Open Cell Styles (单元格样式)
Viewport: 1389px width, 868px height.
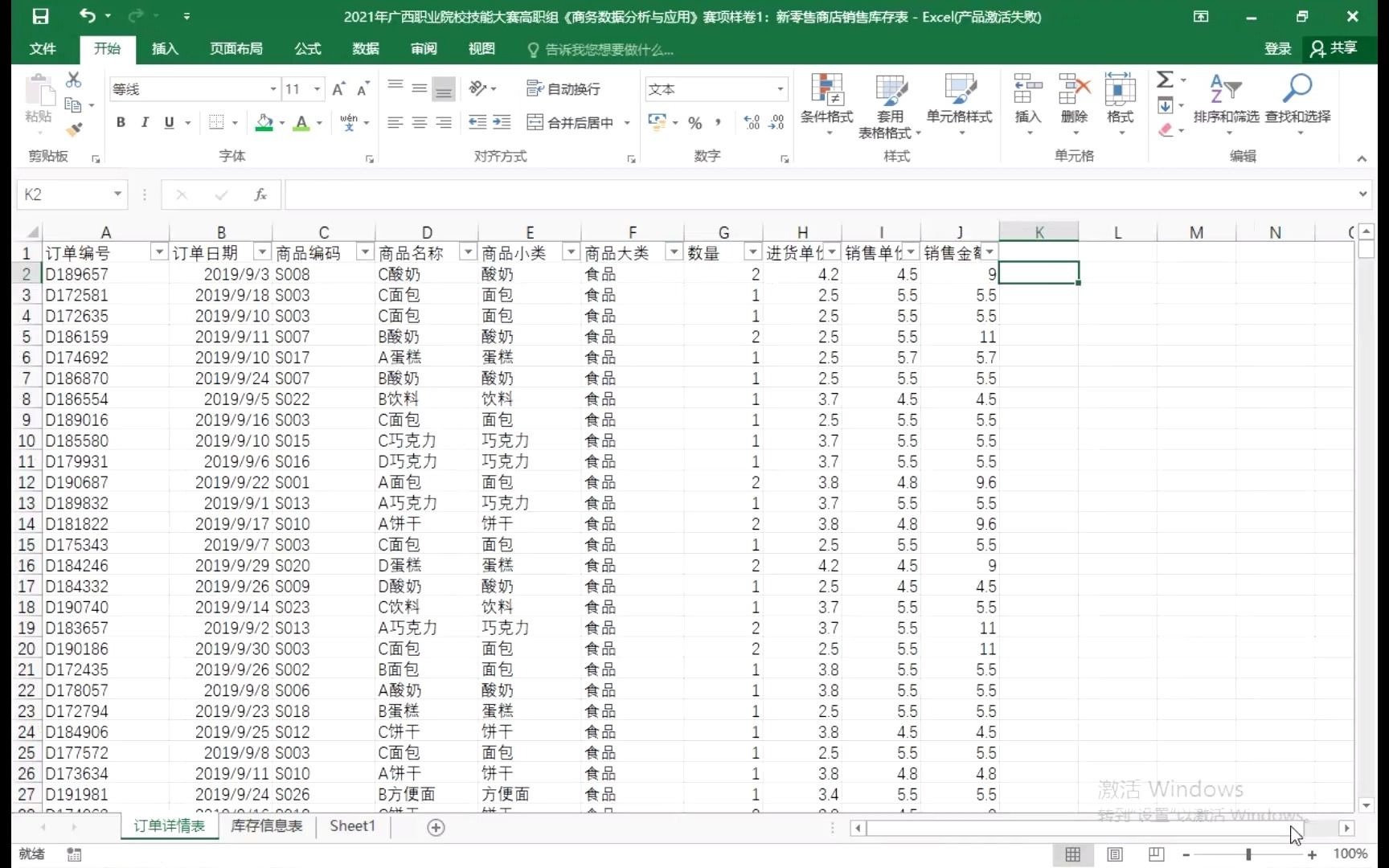pyautogui.click(x=959, y=104)
